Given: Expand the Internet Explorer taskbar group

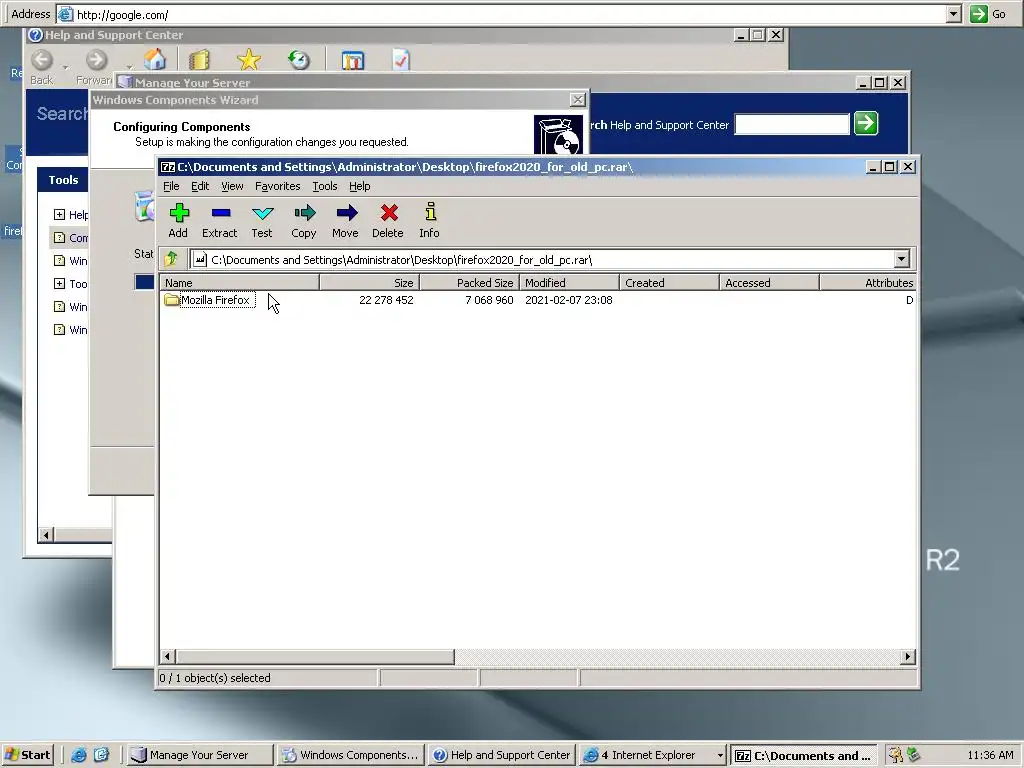Looking at the screenshot, I should (720, 756).
